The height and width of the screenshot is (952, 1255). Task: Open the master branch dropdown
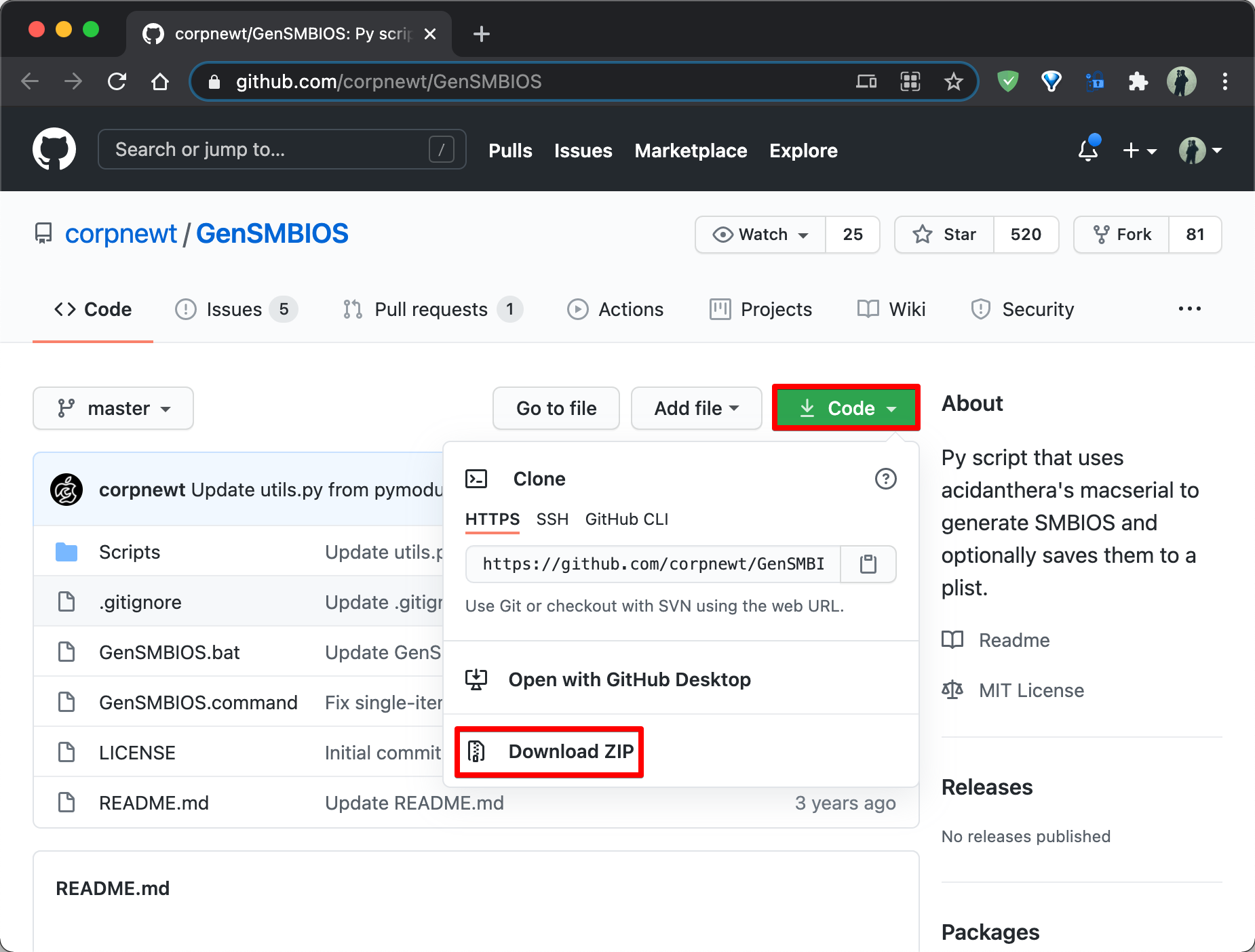click(113, 408)
